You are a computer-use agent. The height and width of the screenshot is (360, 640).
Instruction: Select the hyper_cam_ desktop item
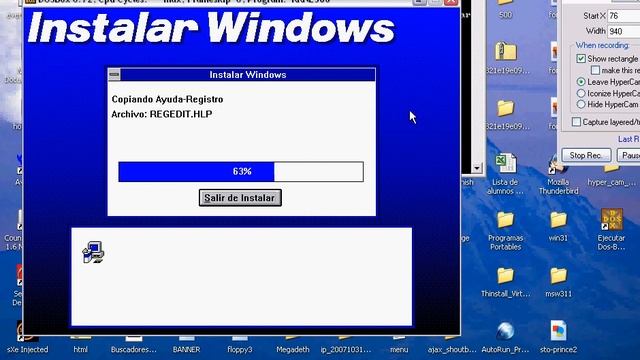(611, 176)
